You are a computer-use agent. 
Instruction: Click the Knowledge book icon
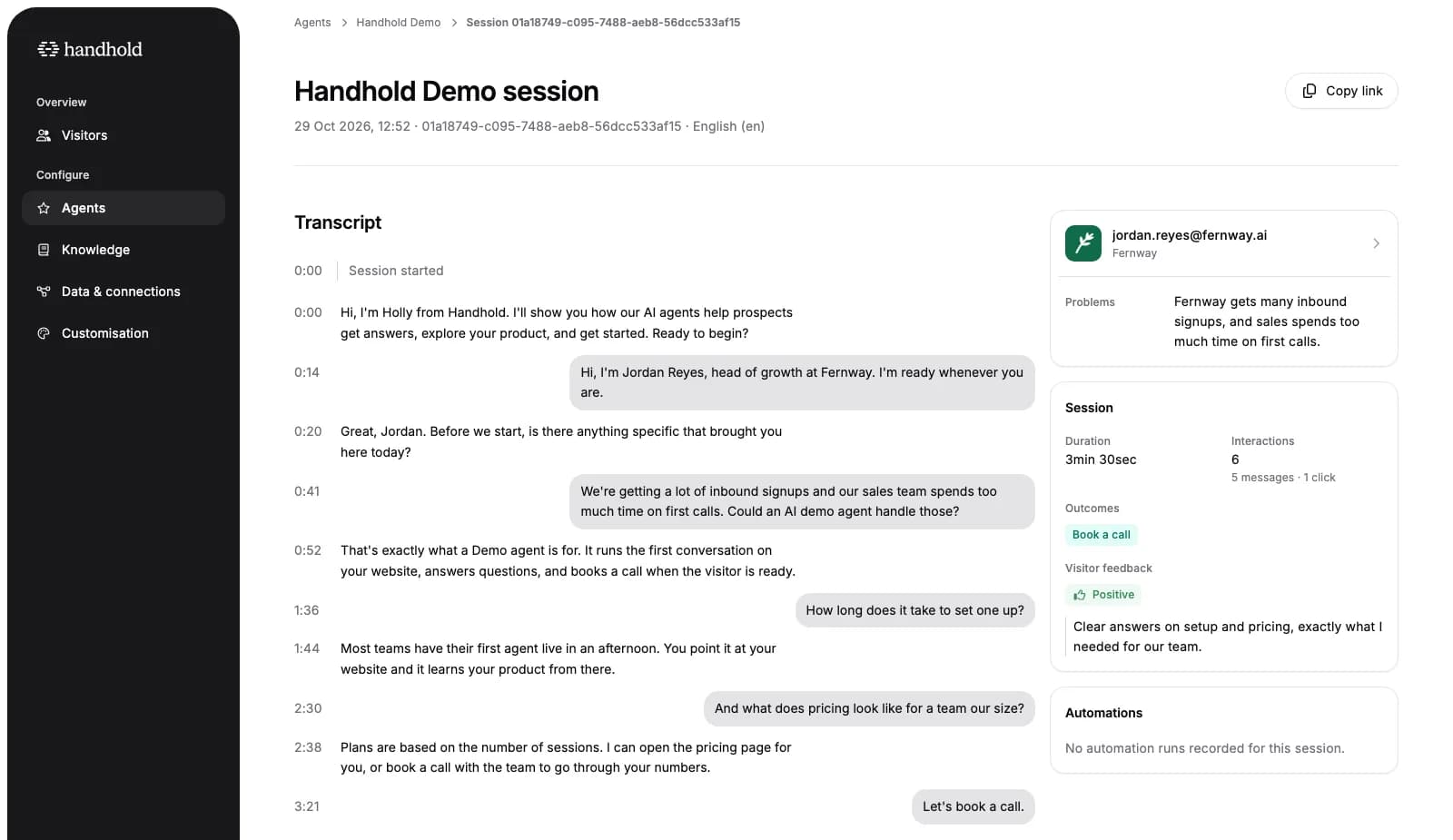coord(44,250)
